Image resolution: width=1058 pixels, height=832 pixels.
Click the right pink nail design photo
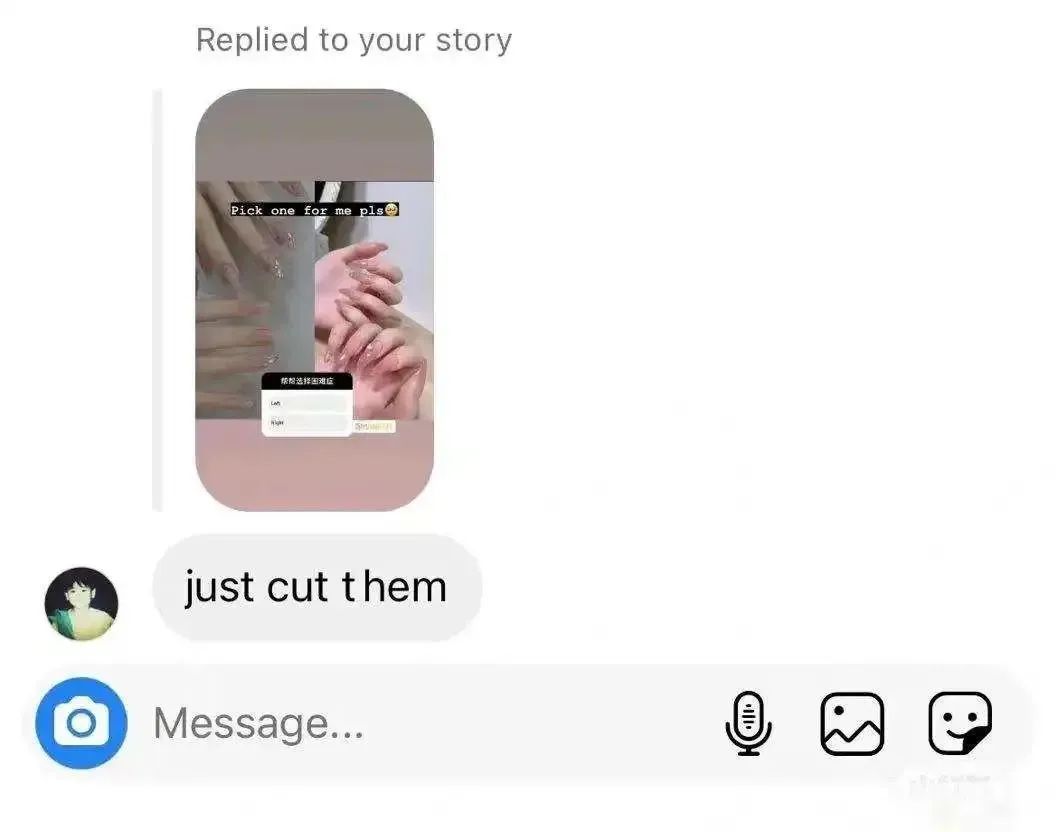[374, 300]
